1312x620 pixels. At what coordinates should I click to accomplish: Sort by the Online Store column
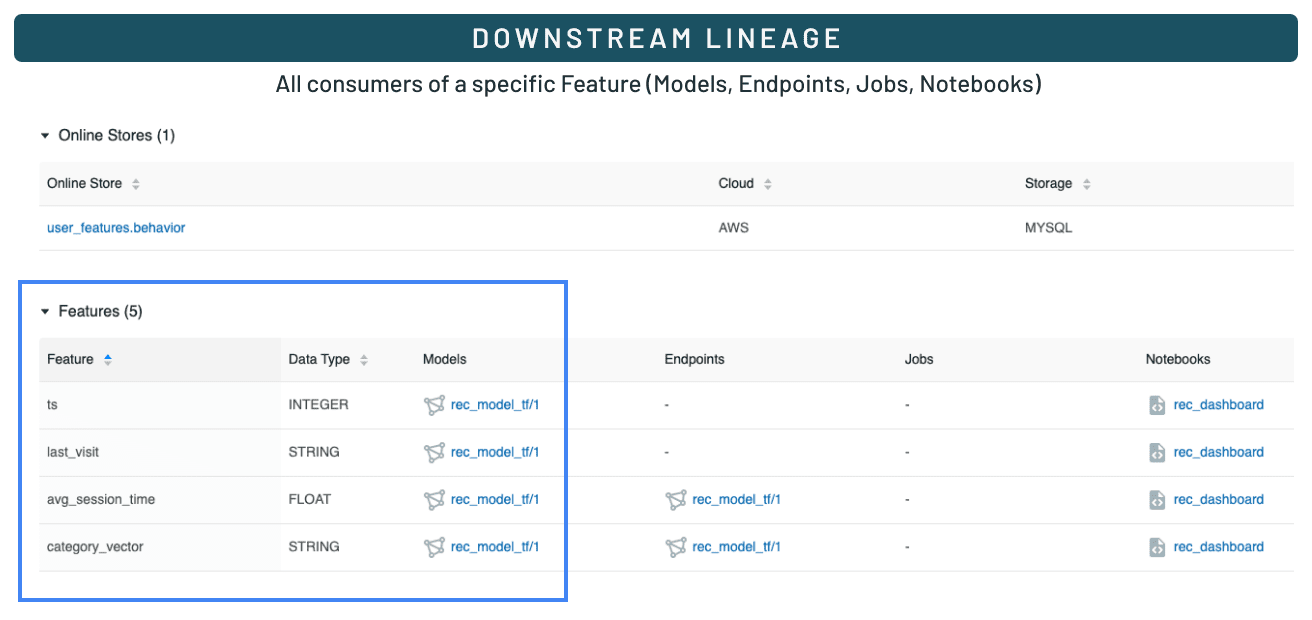(136, 184)
